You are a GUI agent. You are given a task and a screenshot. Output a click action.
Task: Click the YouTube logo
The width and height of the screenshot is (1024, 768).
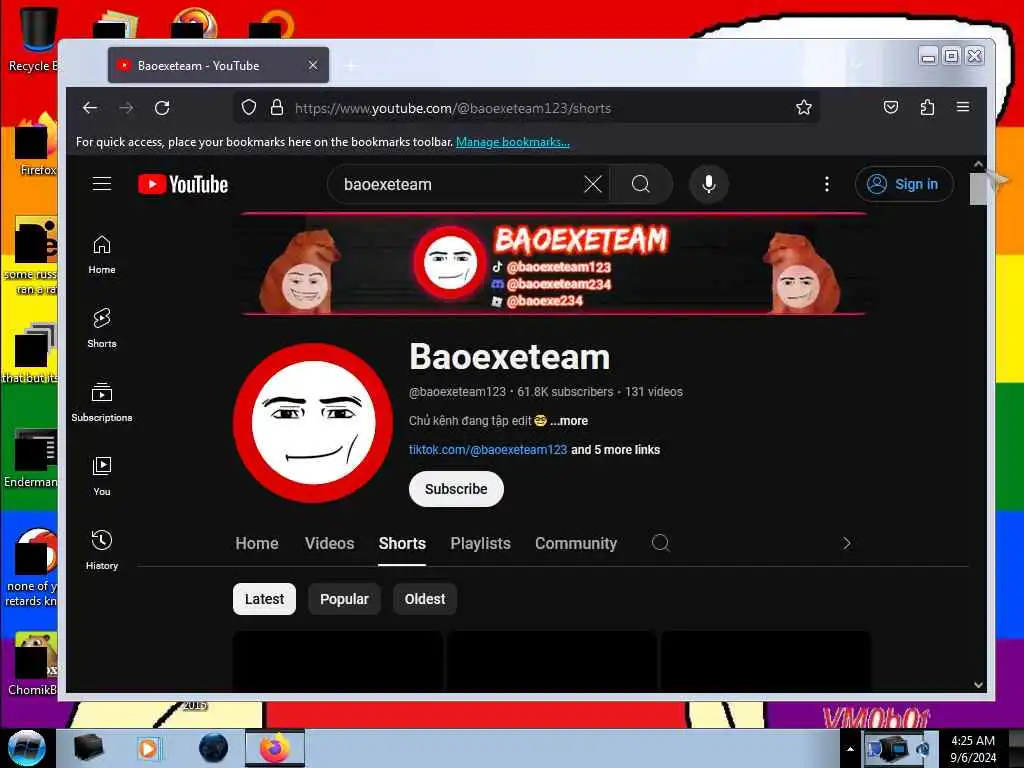tap(184, 184)
